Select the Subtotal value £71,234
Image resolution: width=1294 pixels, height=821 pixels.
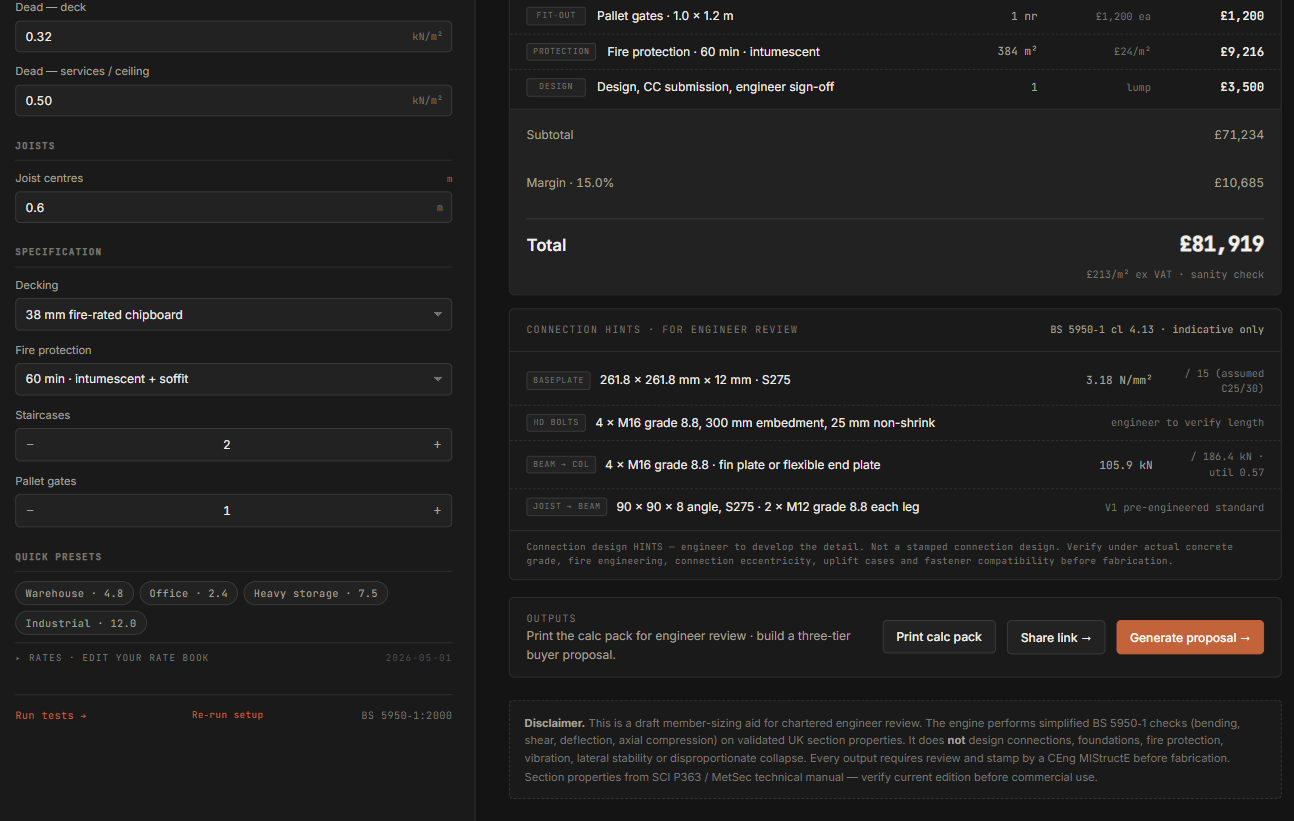click(1239, 135)
